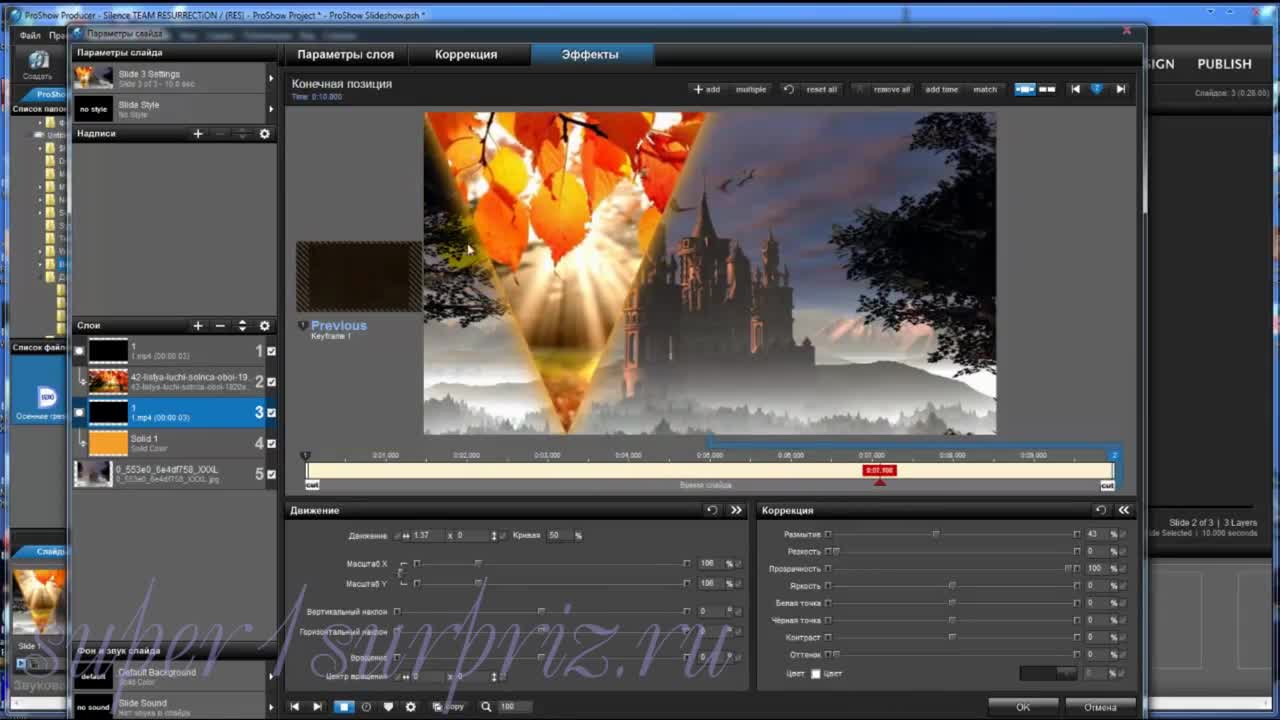Open the Previous keyframe dropdown triangle

point(303,326)
